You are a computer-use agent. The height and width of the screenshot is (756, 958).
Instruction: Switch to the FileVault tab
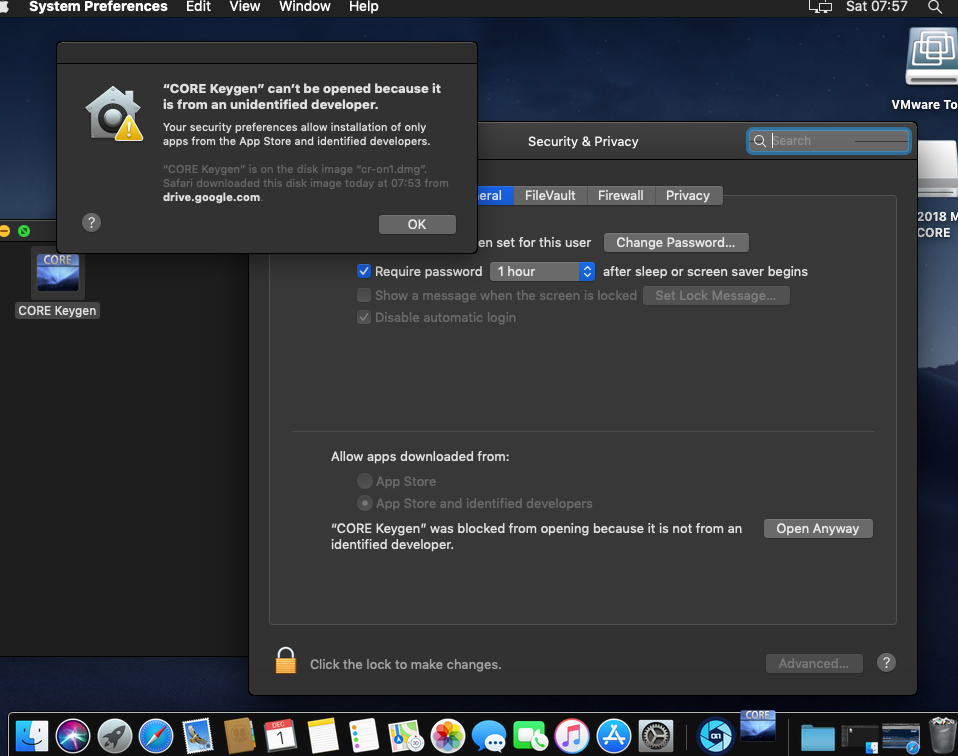pyautogui.click(x=550, y=196)
